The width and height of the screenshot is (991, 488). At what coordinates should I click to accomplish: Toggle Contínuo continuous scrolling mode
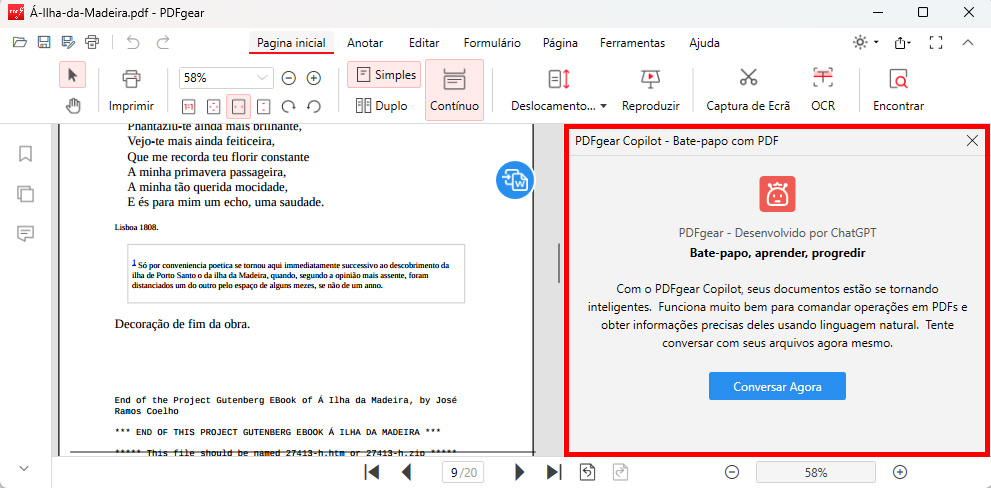(x=454, y=90)
